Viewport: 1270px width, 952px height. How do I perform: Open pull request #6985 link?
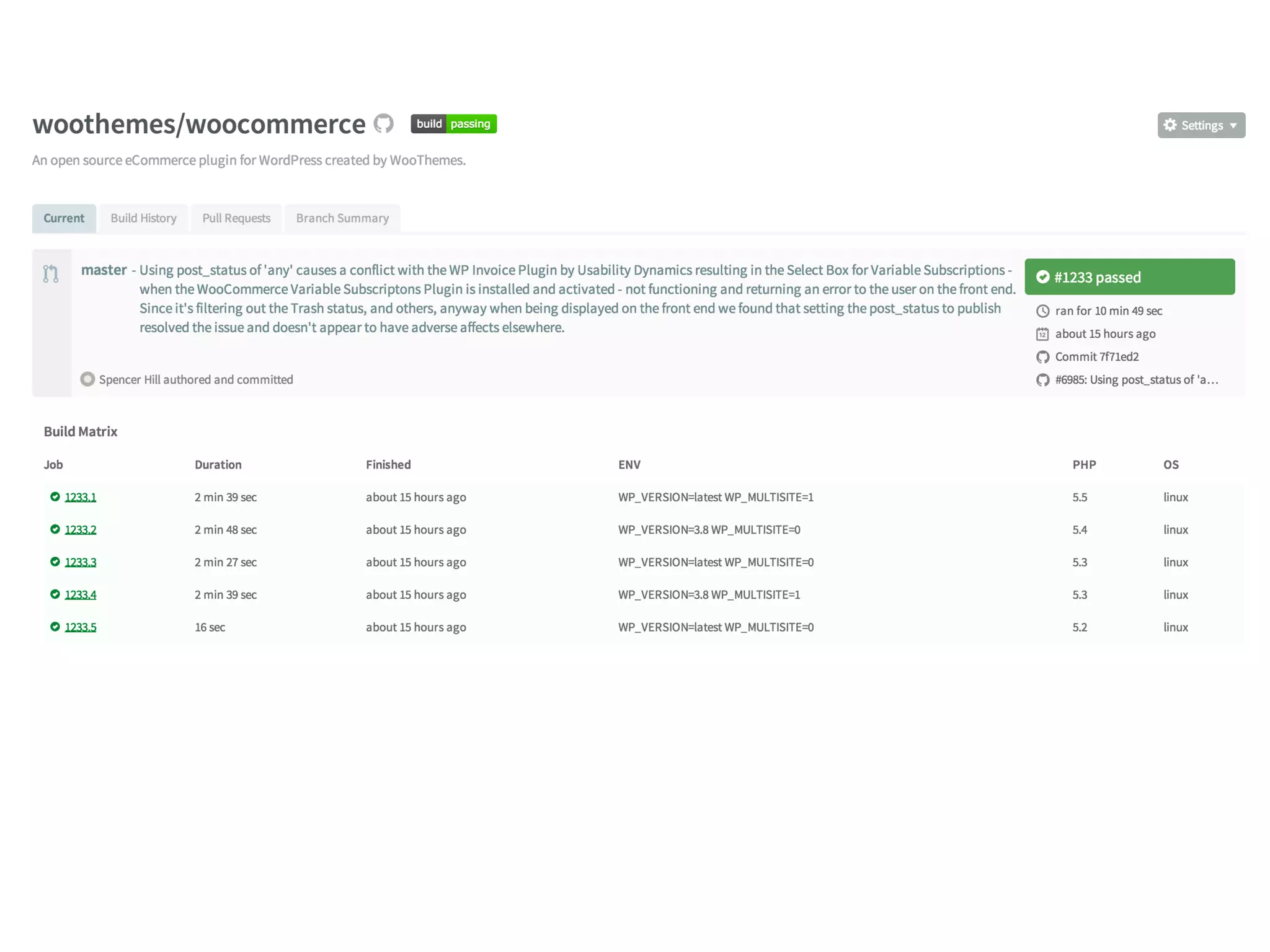tap(1136, 380)
